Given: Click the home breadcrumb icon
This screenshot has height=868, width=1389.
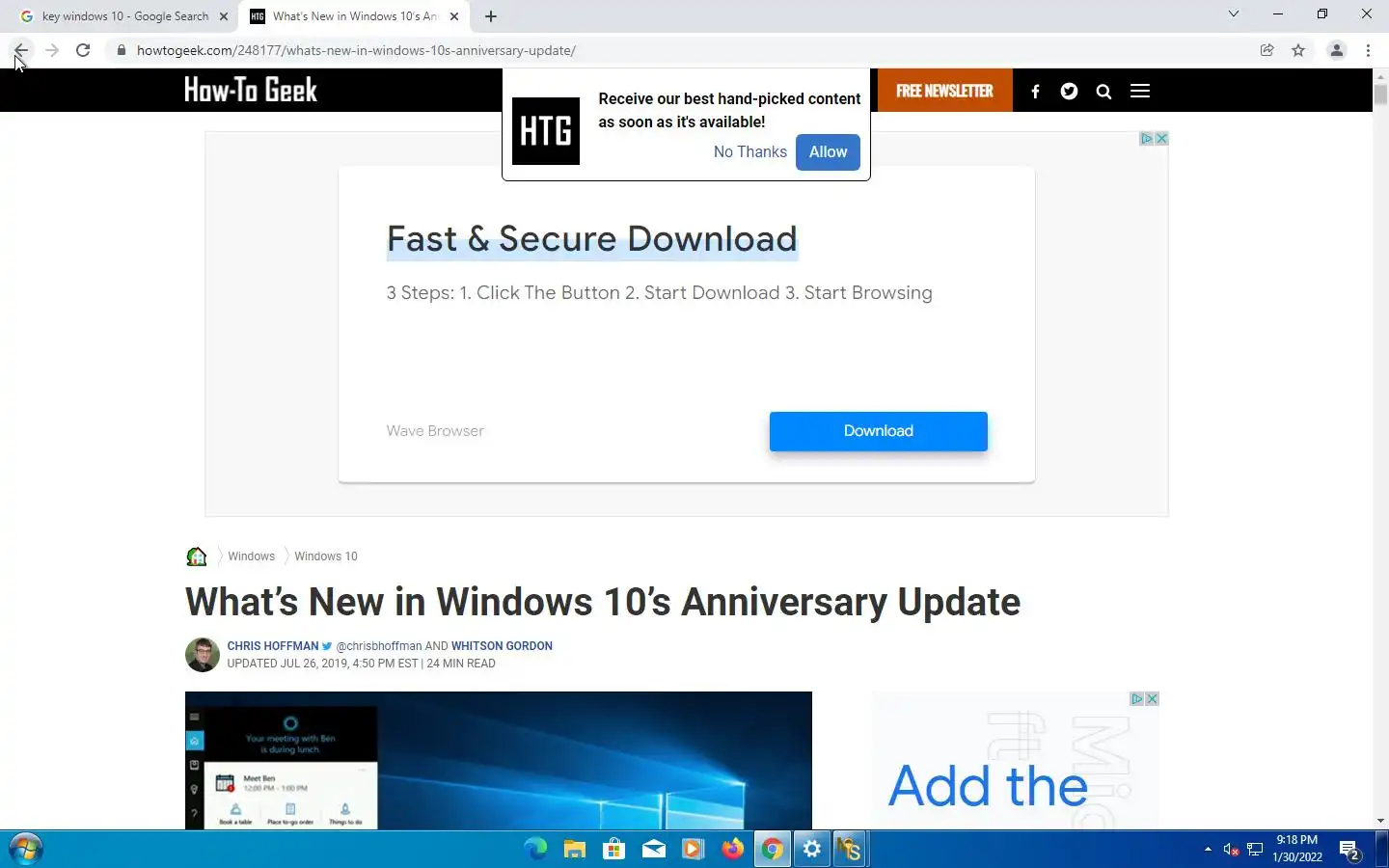Looking at the screenshot, I should click(x=197, y=556).
